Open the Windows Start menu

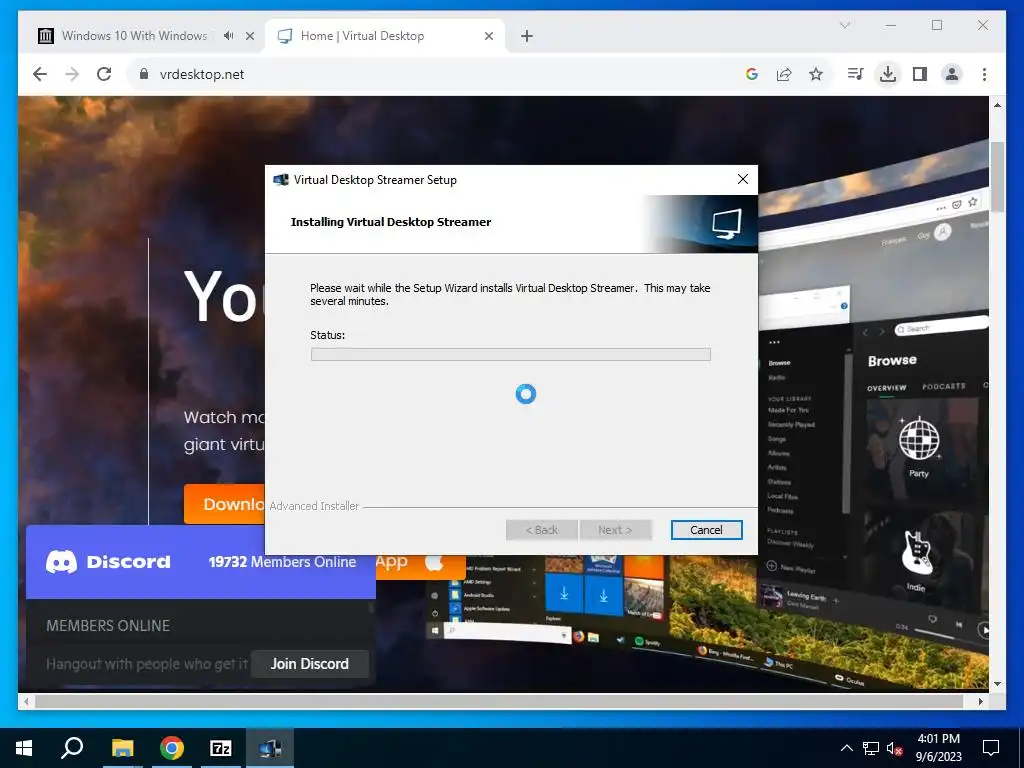(24, 748)
